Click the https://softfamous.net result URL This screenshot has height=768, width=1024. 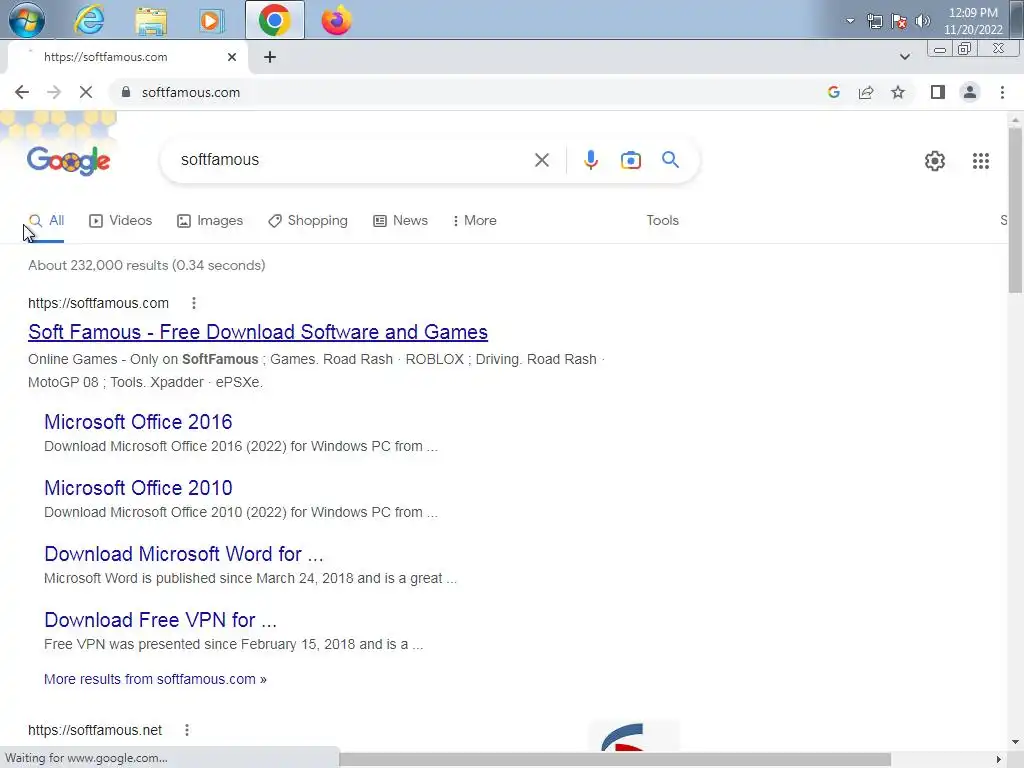95,730
